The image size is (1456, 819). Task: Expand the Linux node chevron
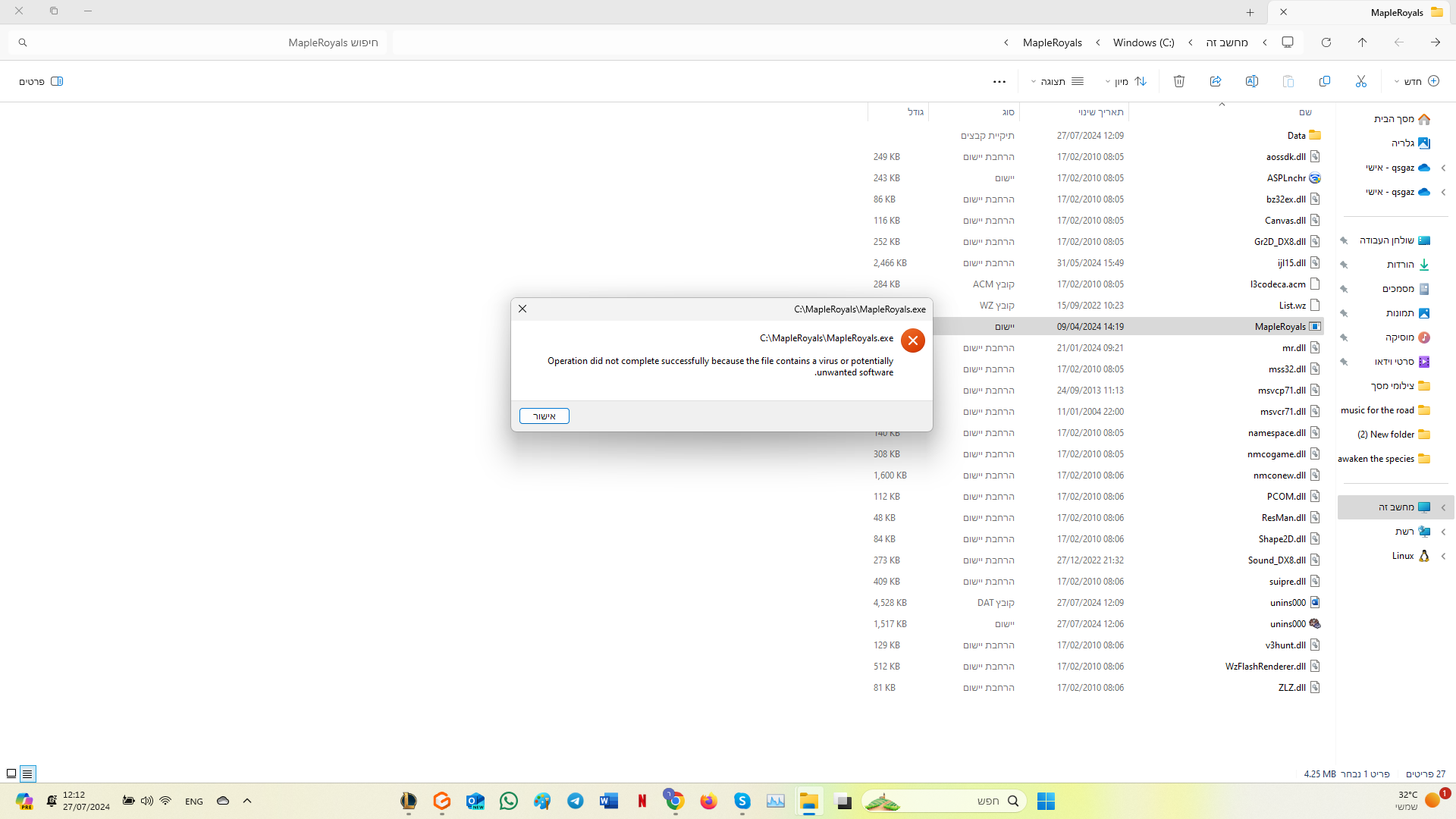[1443, 556]
